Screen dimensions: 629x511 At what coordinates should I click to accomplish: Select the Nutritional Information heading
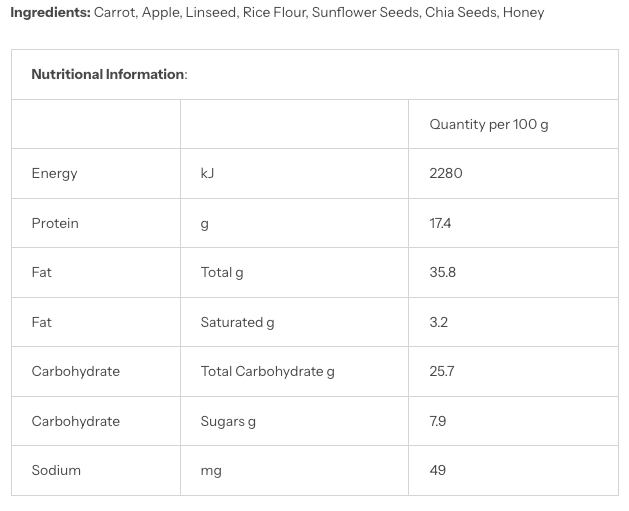point(109,75)
